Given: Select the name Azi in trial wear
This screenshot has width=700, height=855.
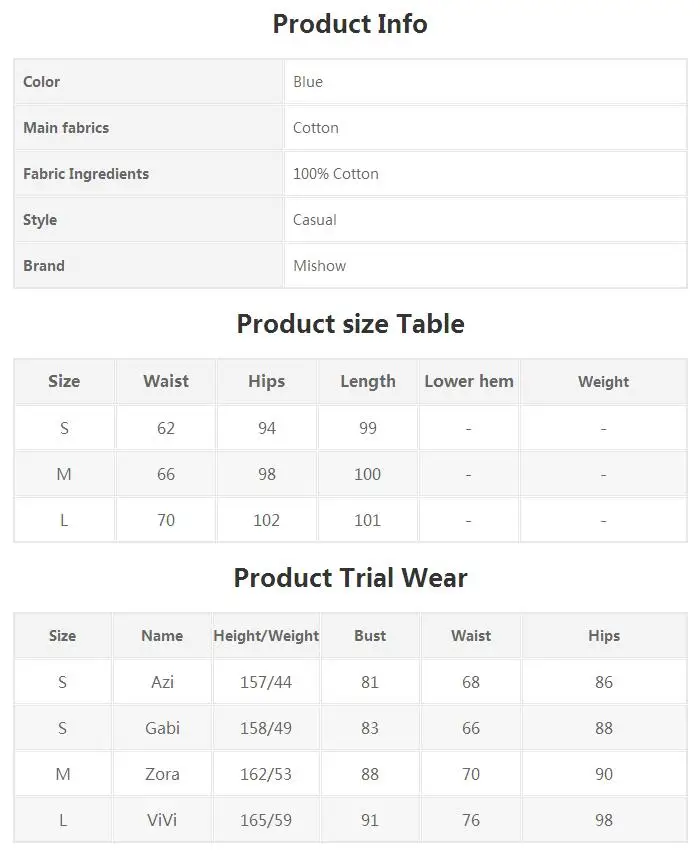Looking at the screenshot, I should 162,682.
